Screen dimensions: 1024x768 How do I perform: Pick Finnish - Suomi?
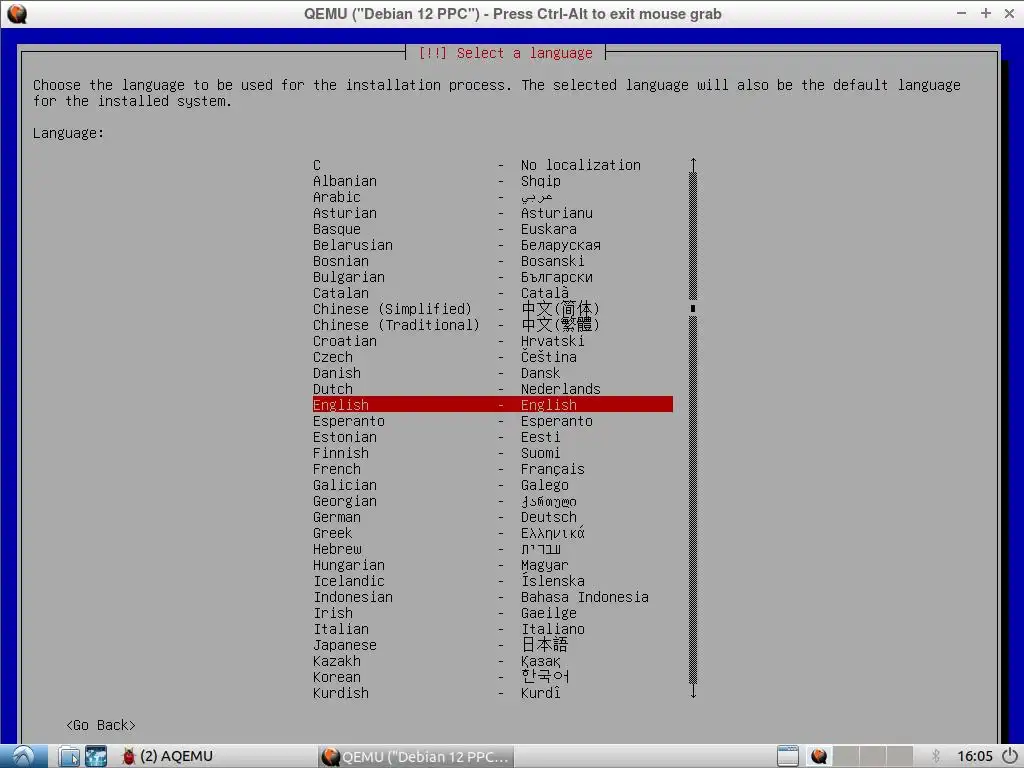pyautogui.click(x=492, y=453)
